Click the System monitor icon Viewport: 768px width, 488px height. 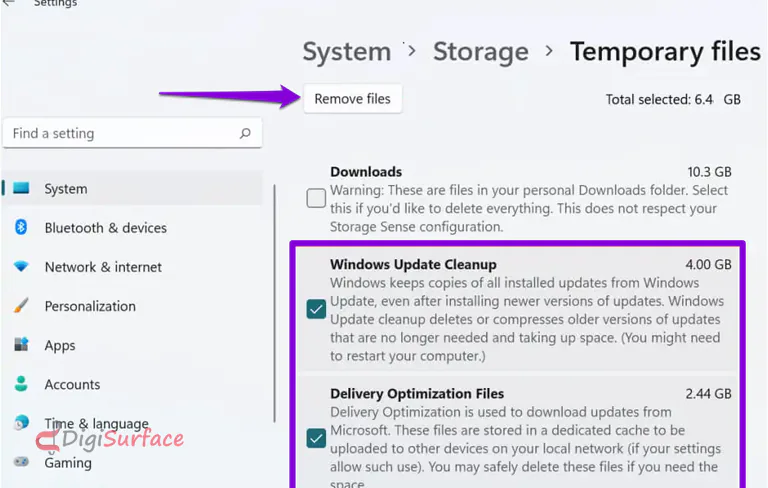coord(21,188)
